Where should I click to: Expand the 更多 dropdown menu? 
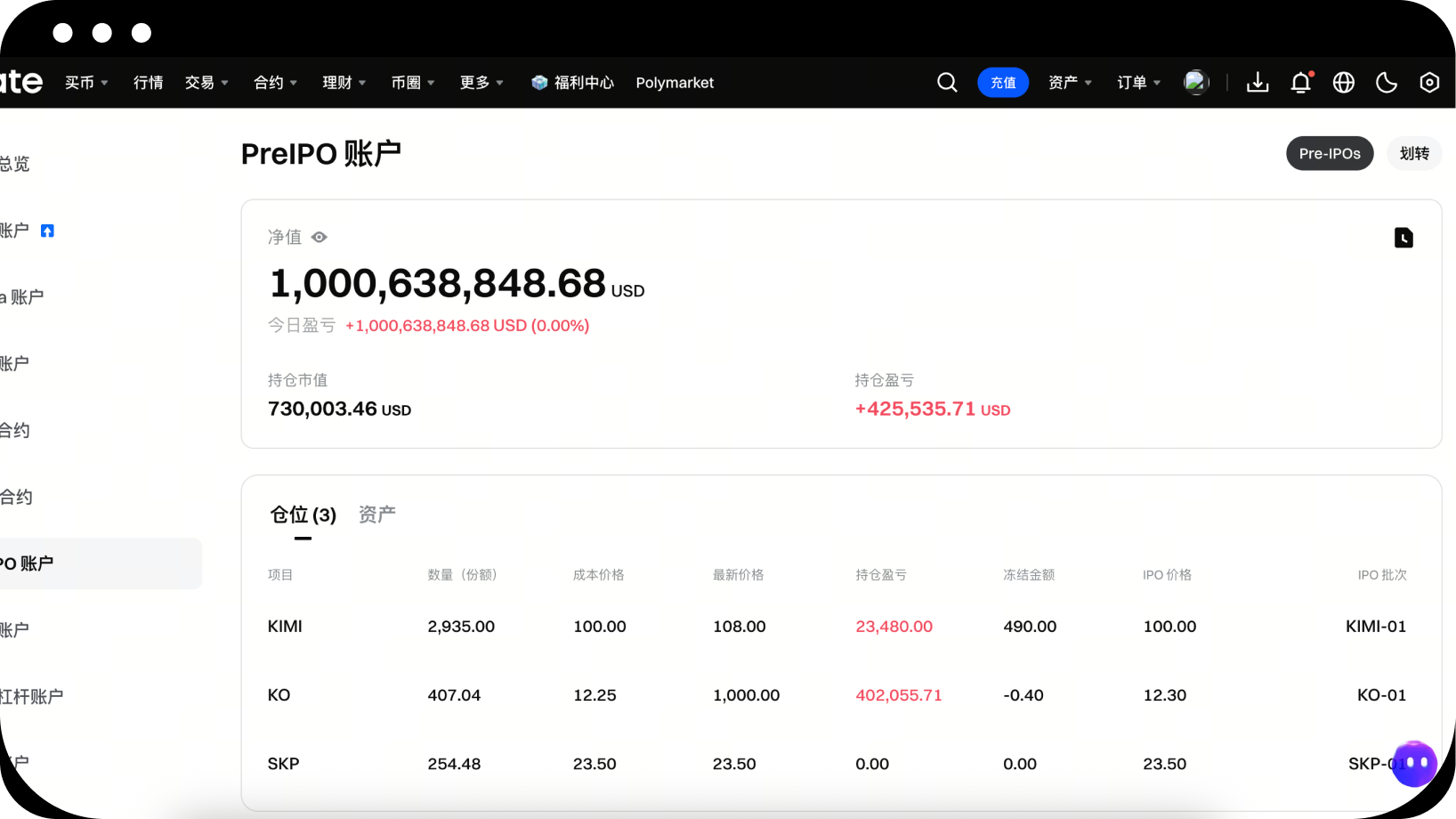tap(481, 83)
